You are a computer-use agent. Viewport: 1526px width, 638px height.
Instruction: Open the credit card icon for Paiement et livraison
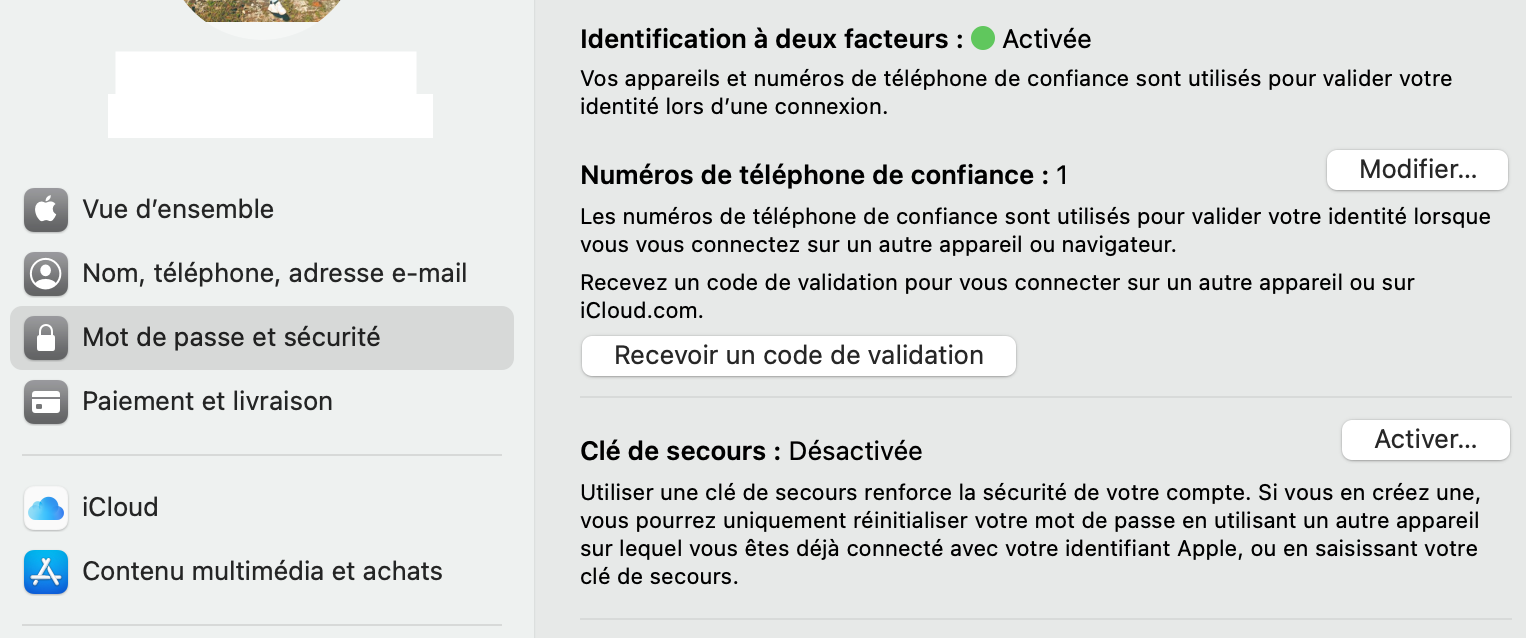(x=46, y=402)
